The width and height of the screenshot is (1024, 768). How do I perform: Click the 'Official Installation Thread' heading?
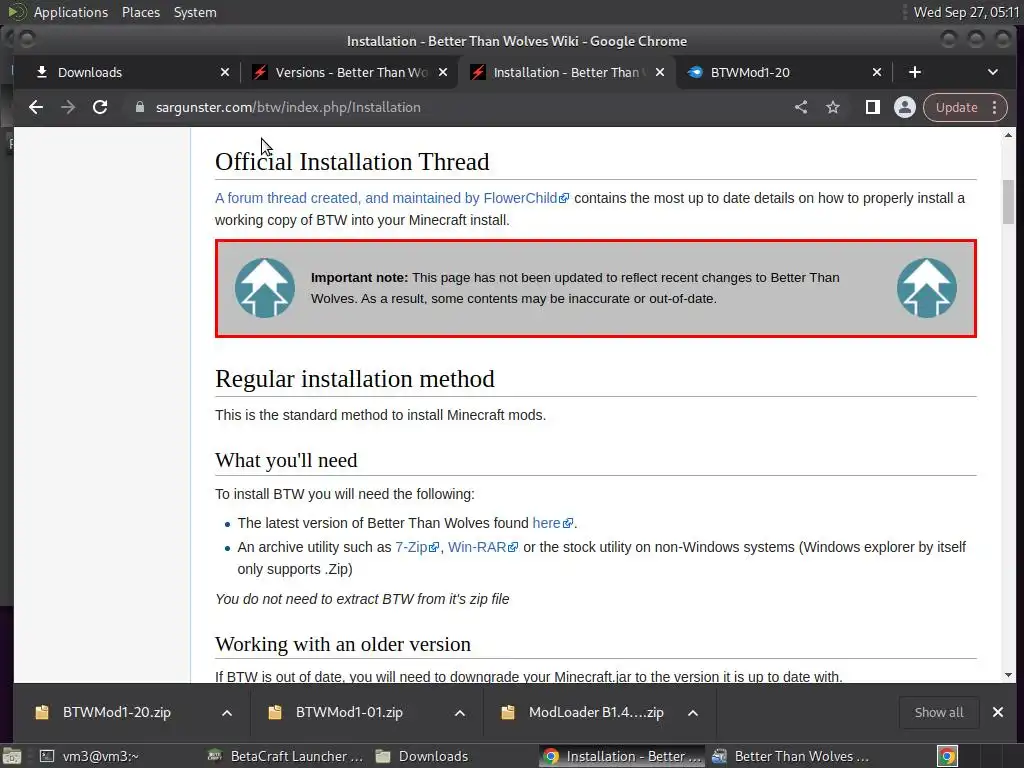coord(352,162)
